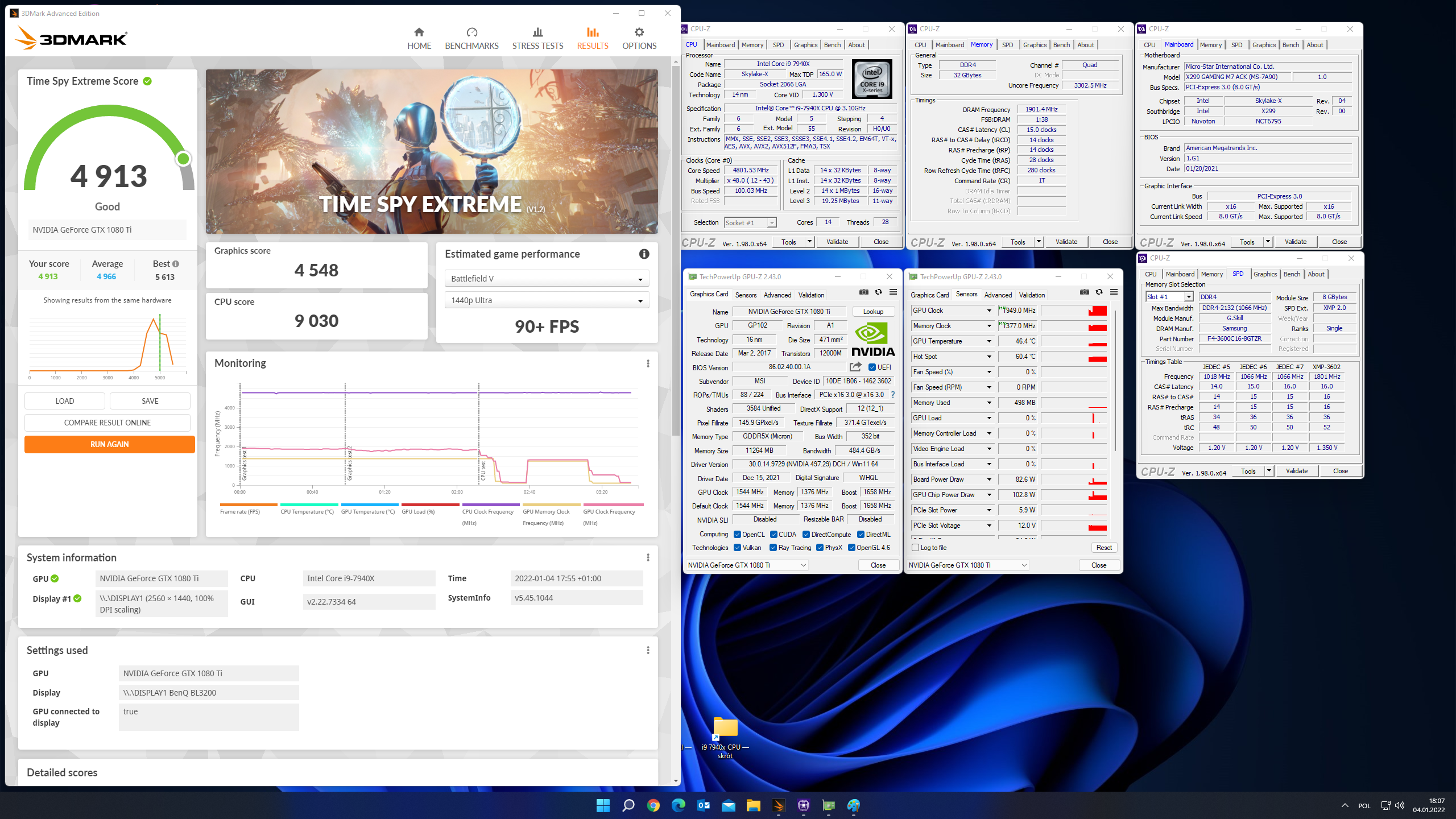This screenshot has width=1456, height=819.
Task: Click info icon beside Estimated game performance
Action: (x=644, y=254)
